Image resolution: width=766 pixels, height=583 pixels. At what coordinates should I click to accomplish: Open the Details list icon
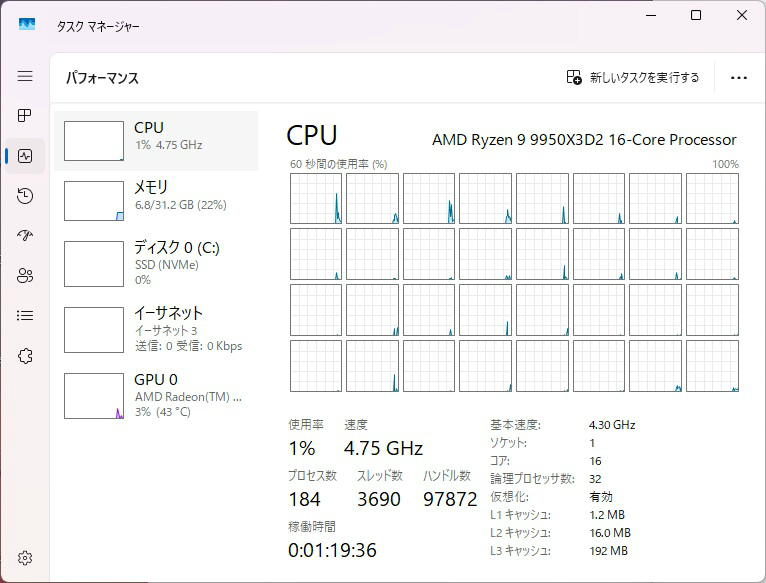tap(25, 316)
